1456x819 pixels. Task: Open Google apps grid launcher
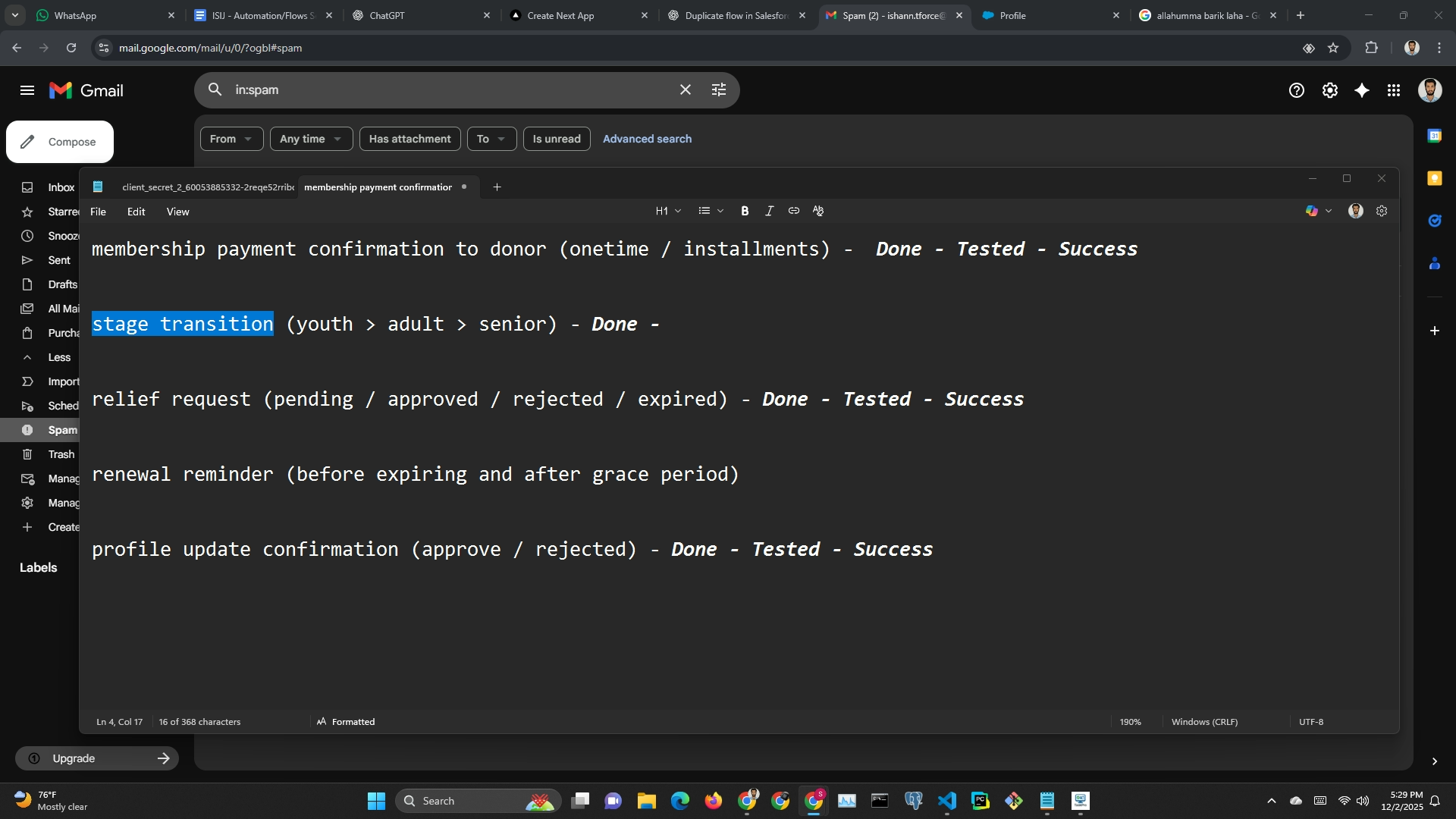[x=1394, y=91]
